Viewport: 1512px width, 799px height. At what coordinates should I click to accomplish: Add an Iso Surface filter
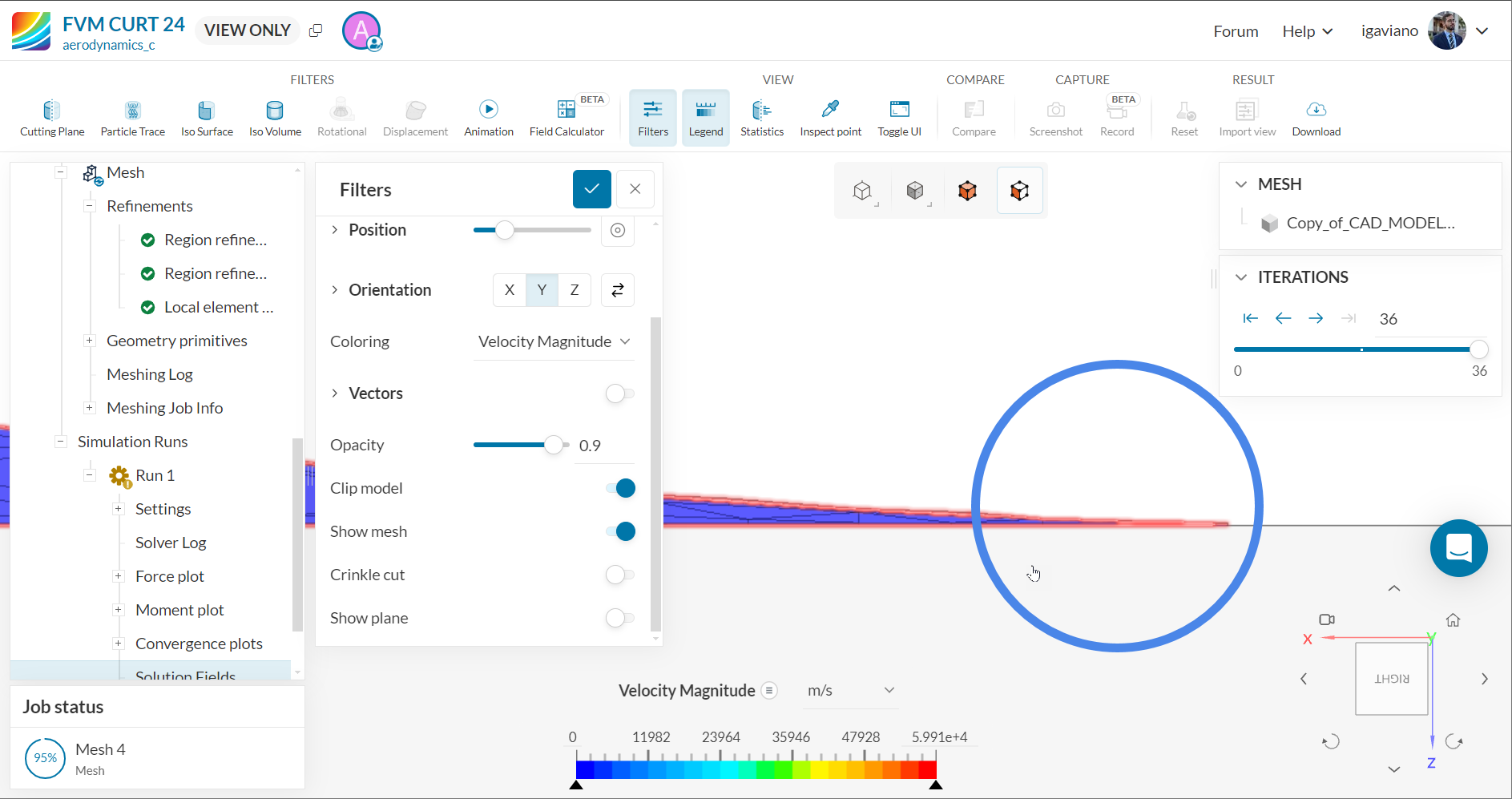point(207,118)
